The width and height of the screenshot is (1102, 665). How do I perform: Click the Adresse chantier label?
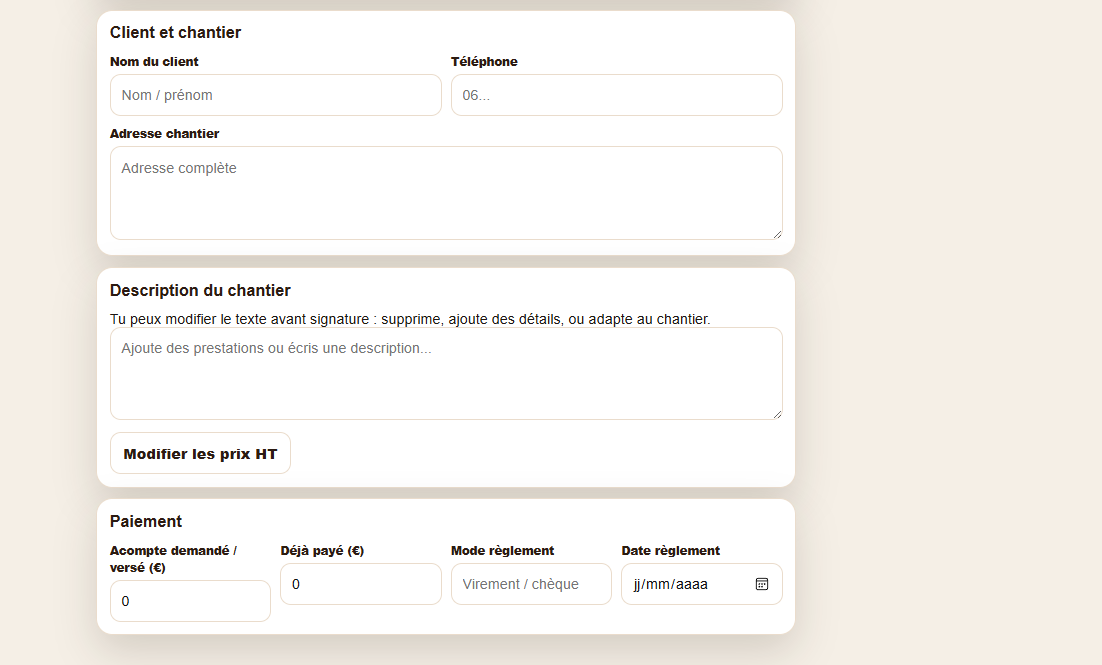point(164,134)
